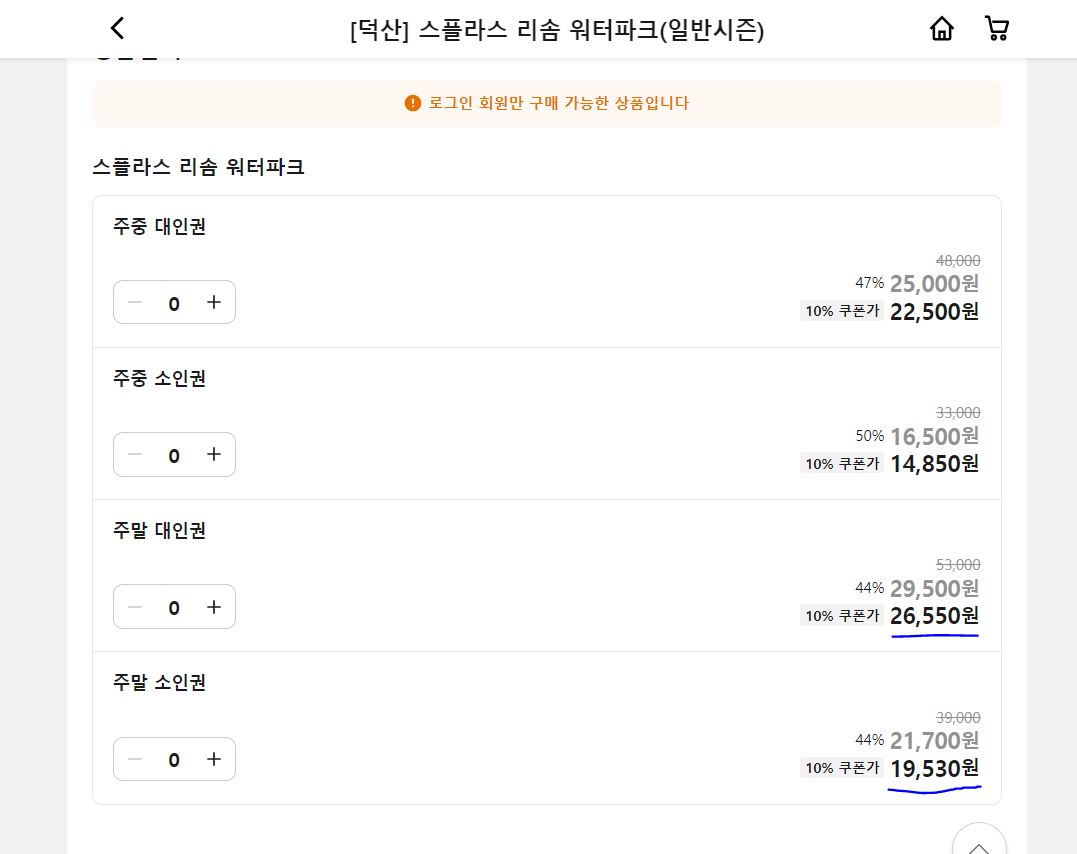Click the strikethrough original price 48,000
The width and height of the screenshot is (1077, 854).
click(957, 260)
